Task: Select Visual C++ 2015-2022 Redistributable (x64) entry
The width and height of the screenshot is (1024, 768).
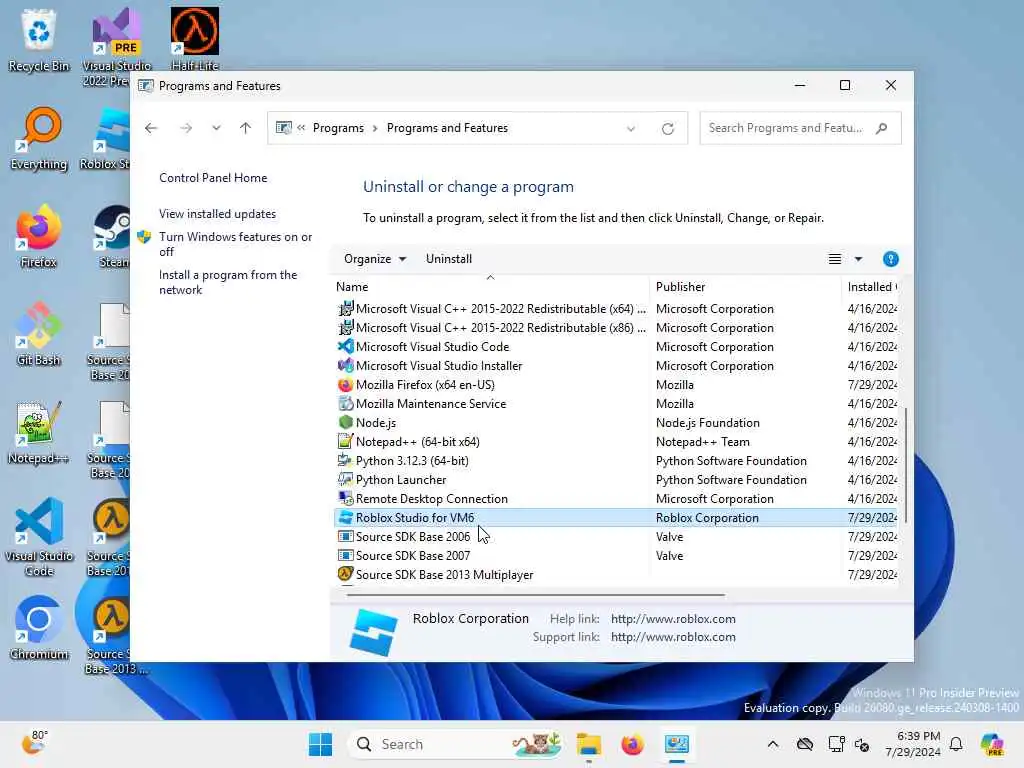Action: [615, 309]
